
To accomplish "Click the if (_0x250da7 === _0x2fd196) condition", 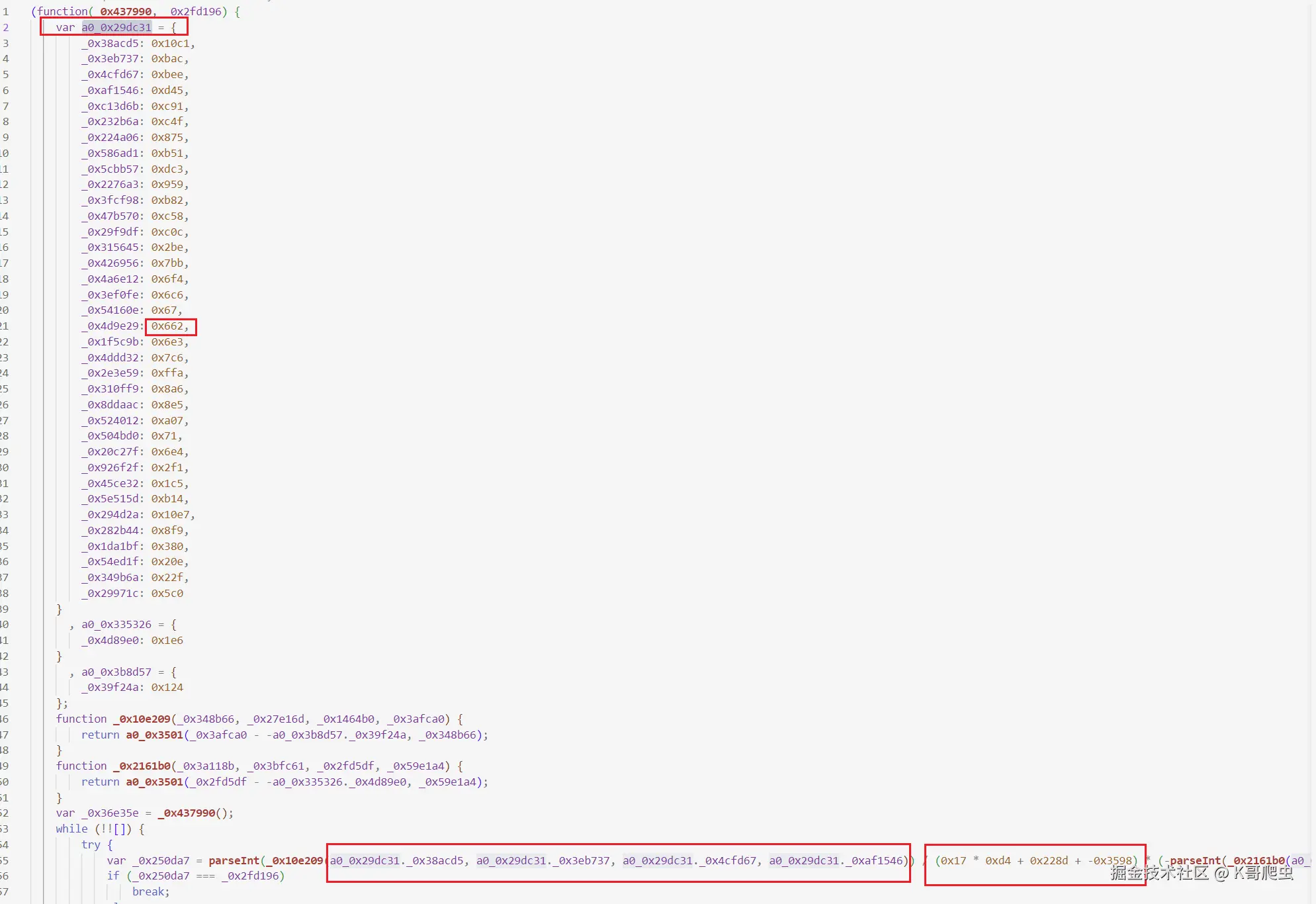I will (x=196, y=876).
